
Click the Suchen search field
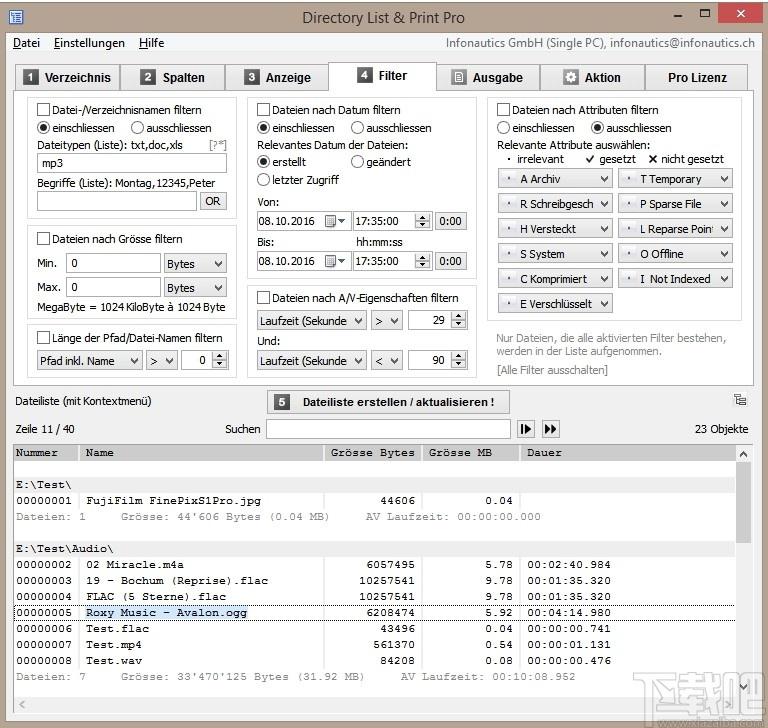click(388, 429)
